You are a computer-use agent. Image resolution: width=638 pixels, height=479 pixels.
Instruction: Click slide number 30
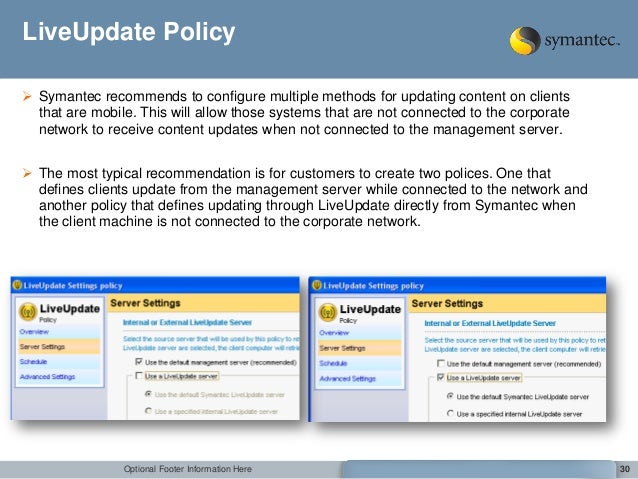pyautogui.click(x=625, y=469)
